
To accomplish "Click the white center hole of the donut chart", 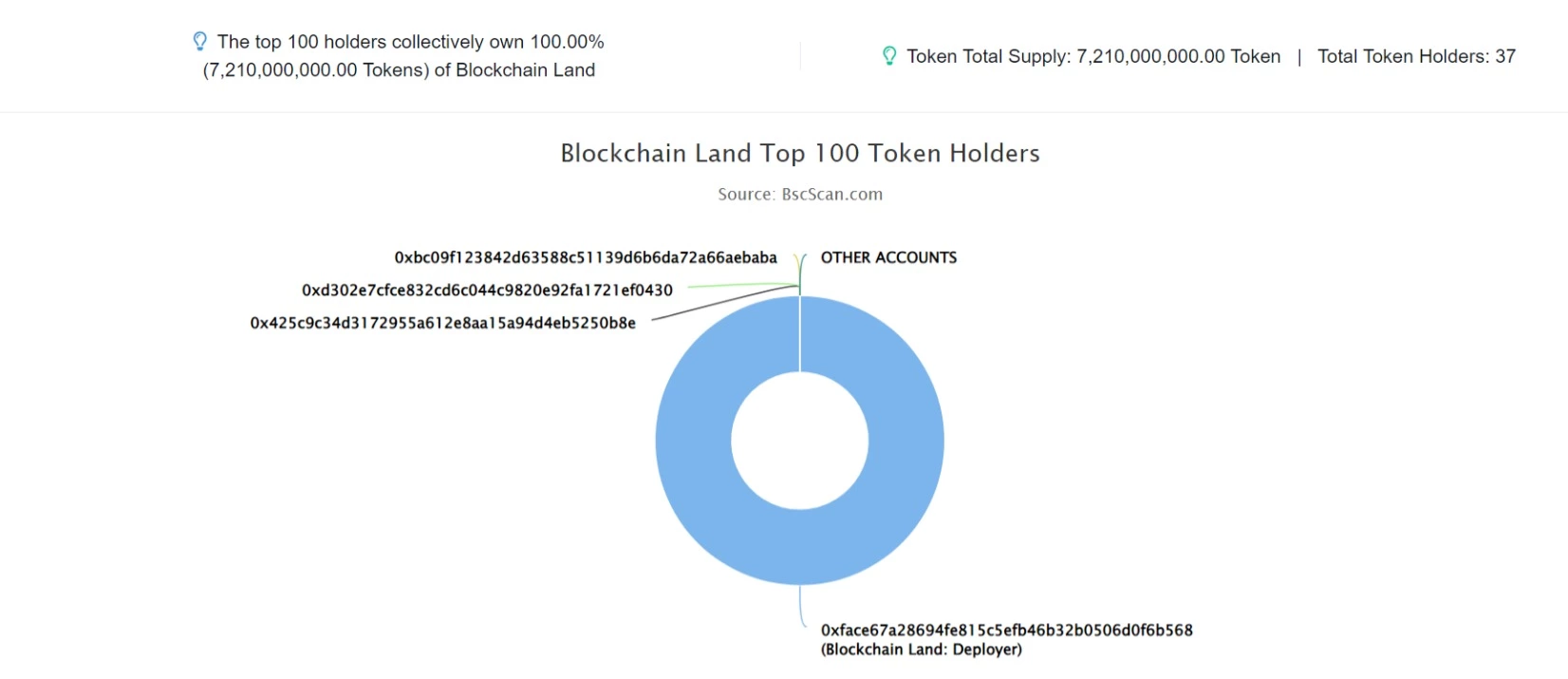I will [x=800, y=441].
